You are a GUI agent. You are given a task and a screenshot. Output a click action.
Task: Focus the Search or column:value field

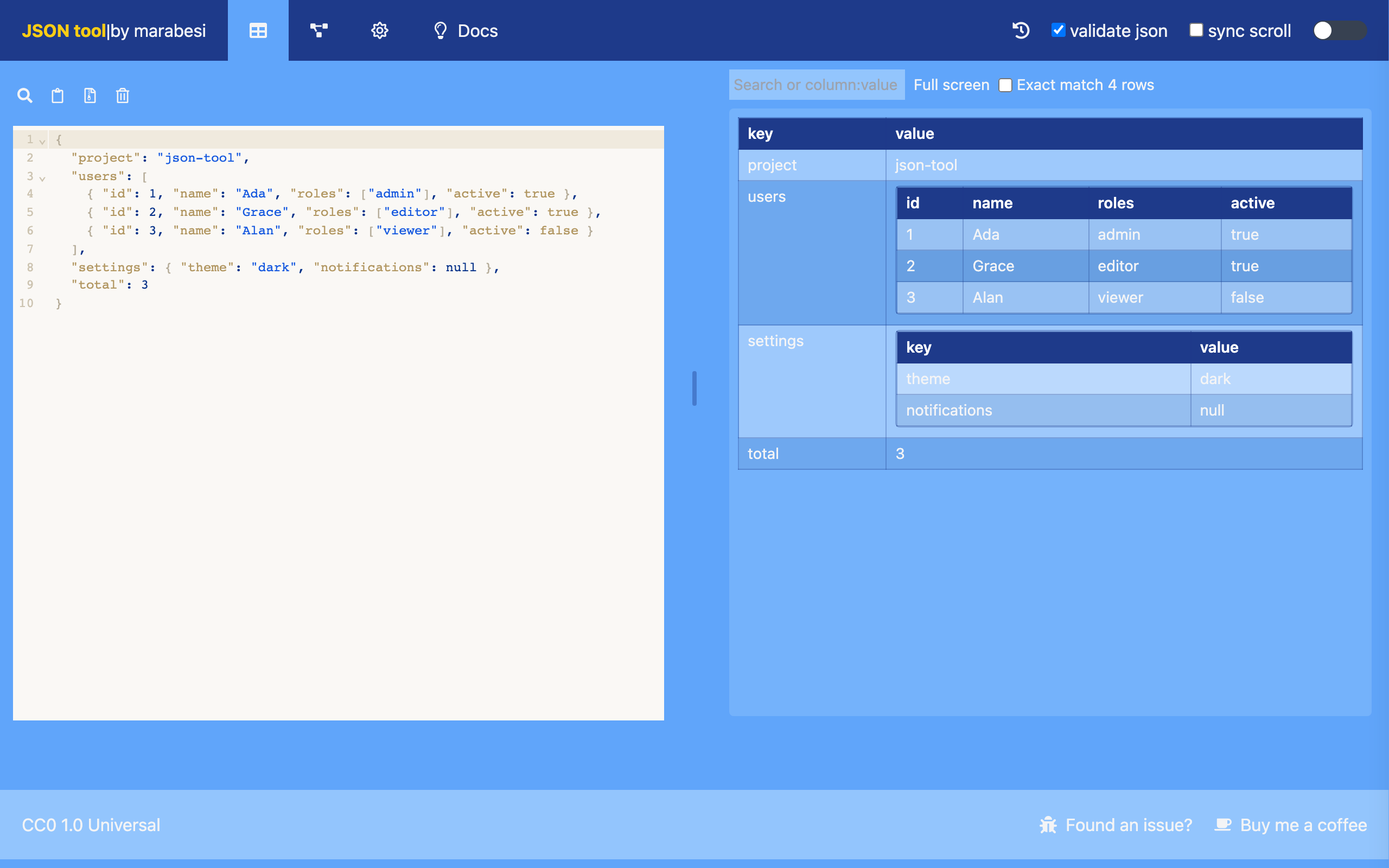click(817, 85)
